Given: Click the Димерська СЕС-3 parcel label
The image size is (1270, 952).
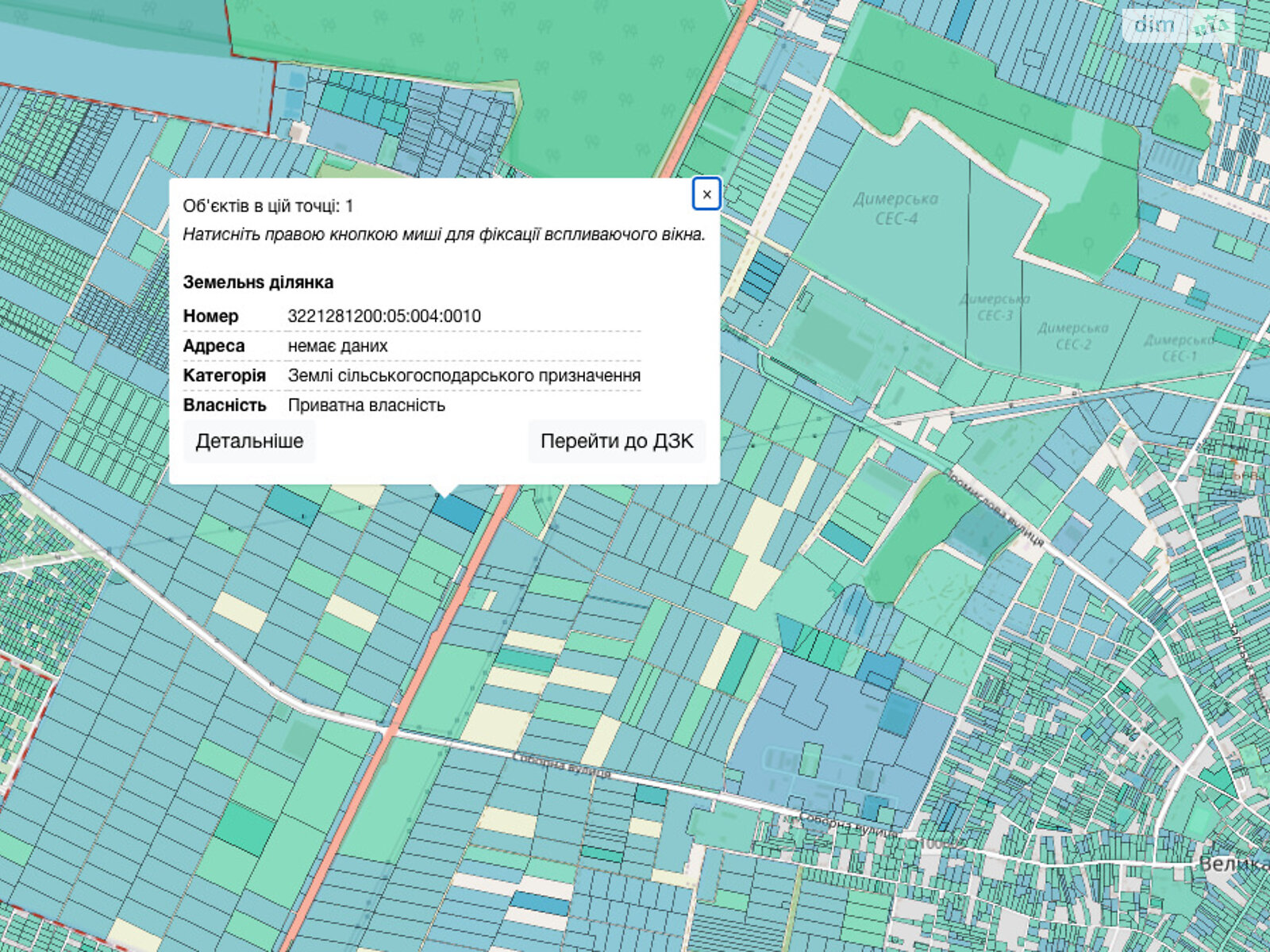Looking at the screenshot, I should (995, 307).
